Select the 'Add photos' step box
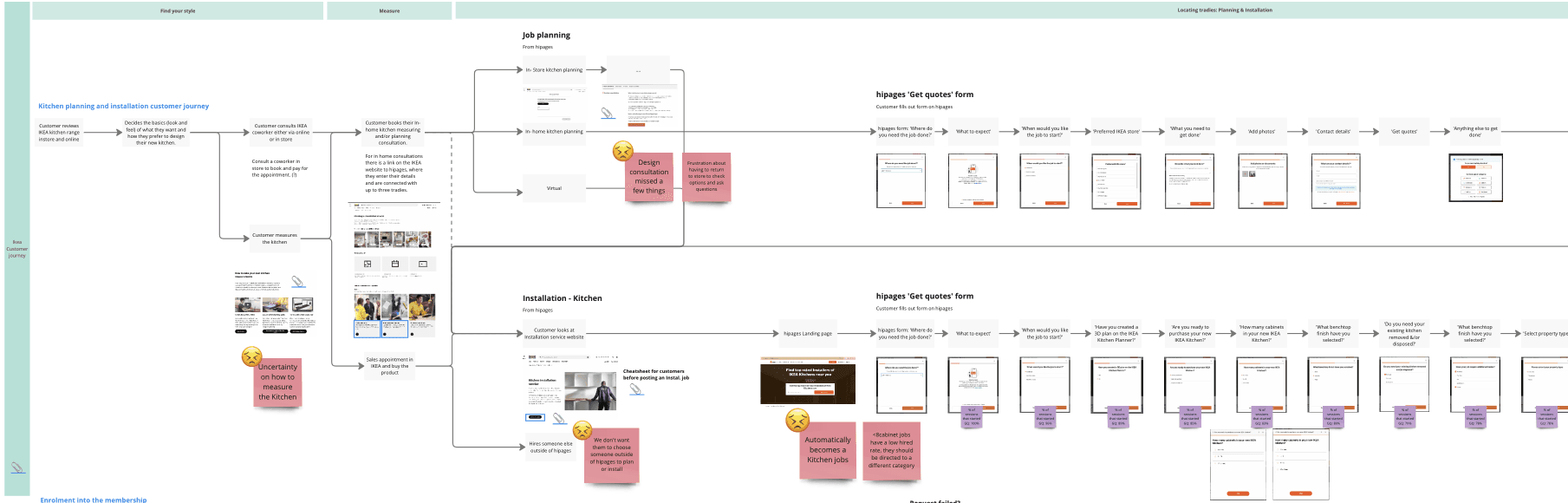1568x503 pixels. pos(1261,132)
